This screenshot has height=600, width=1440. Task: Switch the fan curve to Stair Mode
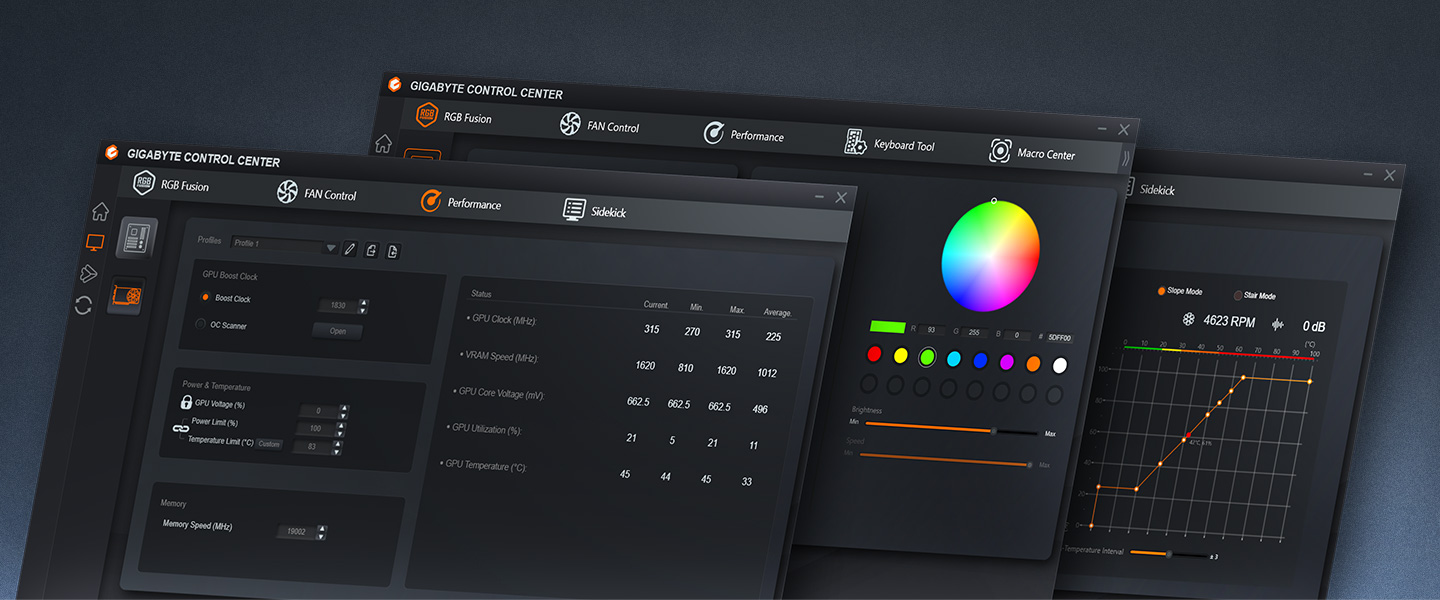1238,296
